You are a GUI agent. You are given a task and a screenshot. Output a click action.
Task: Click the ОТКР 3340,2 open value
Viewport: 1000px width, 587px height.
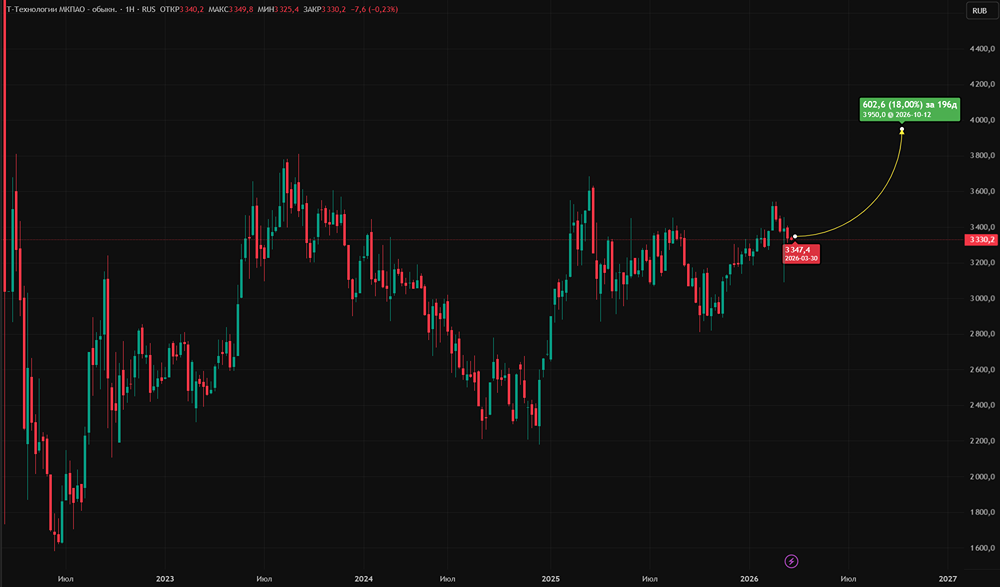click(x=182, y=10)
